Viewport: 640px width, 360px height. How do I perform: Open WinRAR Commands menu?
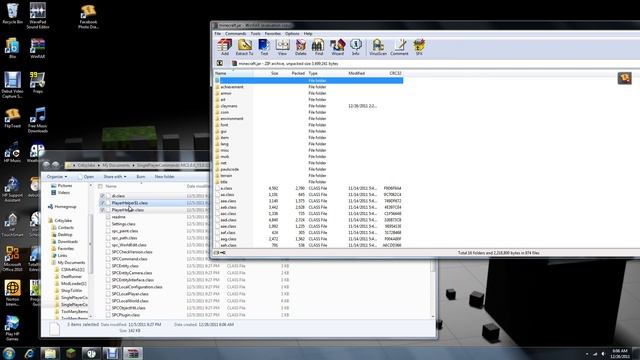tap(236, 33)
